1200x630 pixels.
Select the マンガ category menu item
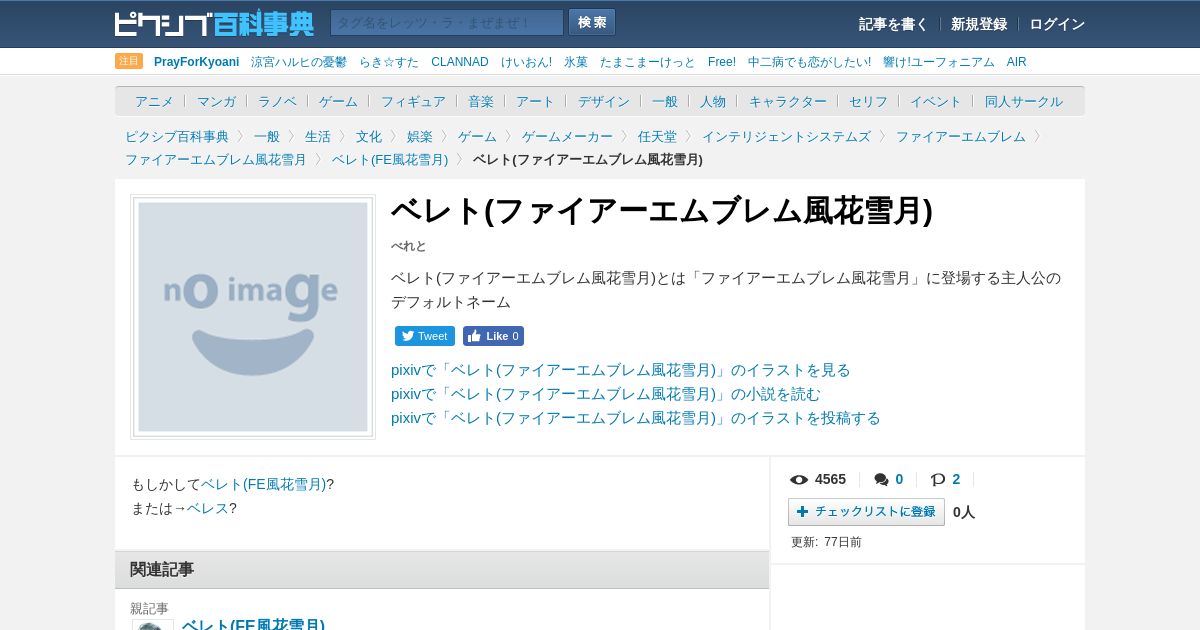216,101
